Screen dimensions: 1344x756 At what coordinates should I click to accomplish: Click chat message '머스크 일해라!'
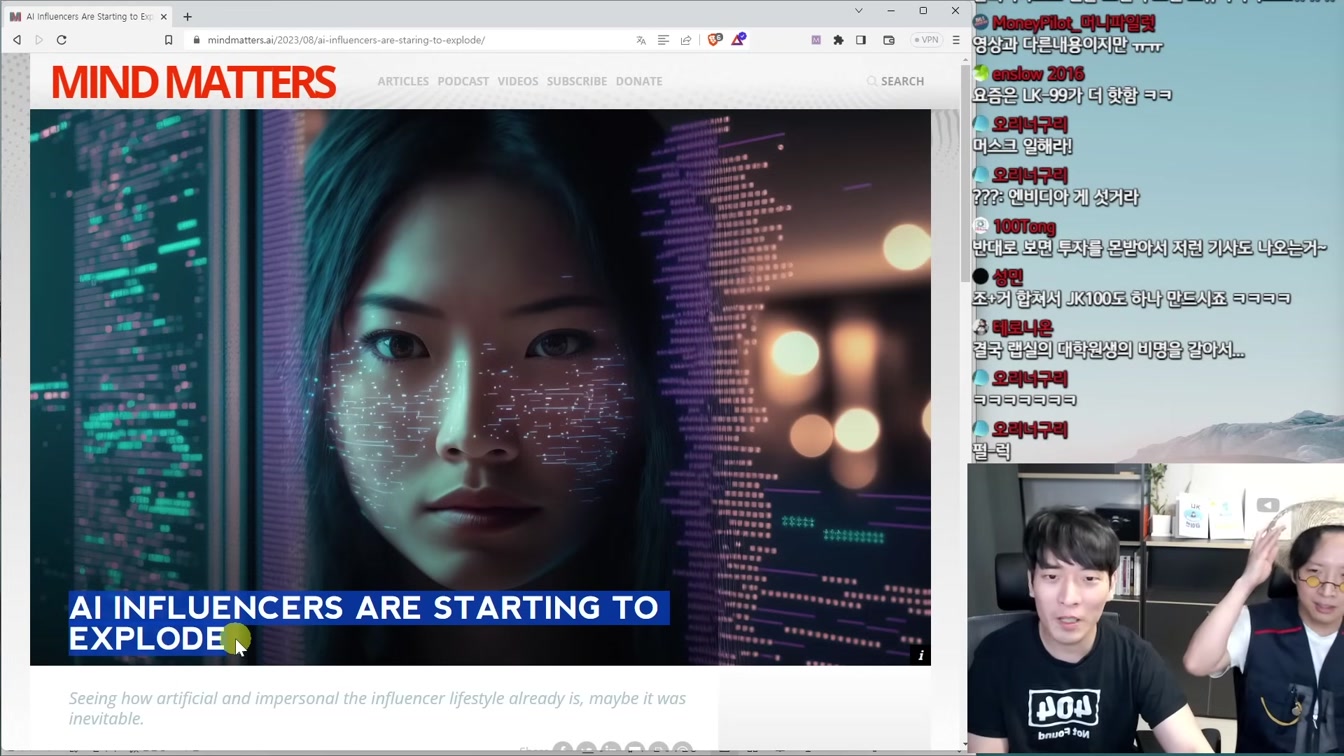pos(1022,146)
